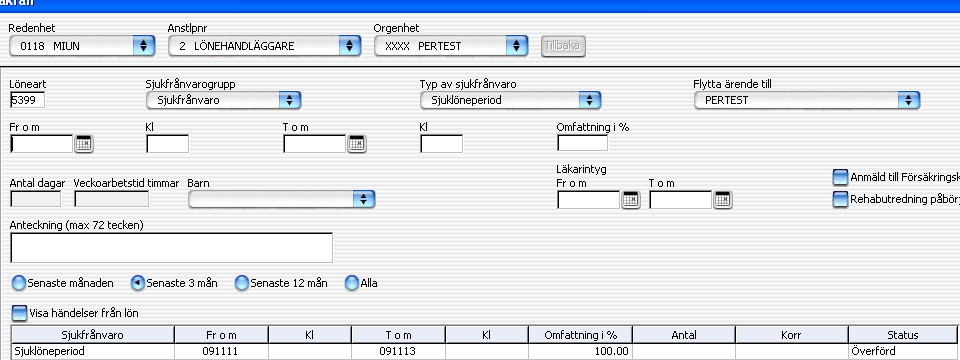Viewport: 960px width, 360px height.
Task: Click the Läkarintyg Fr o m date field
Action: 589,200
